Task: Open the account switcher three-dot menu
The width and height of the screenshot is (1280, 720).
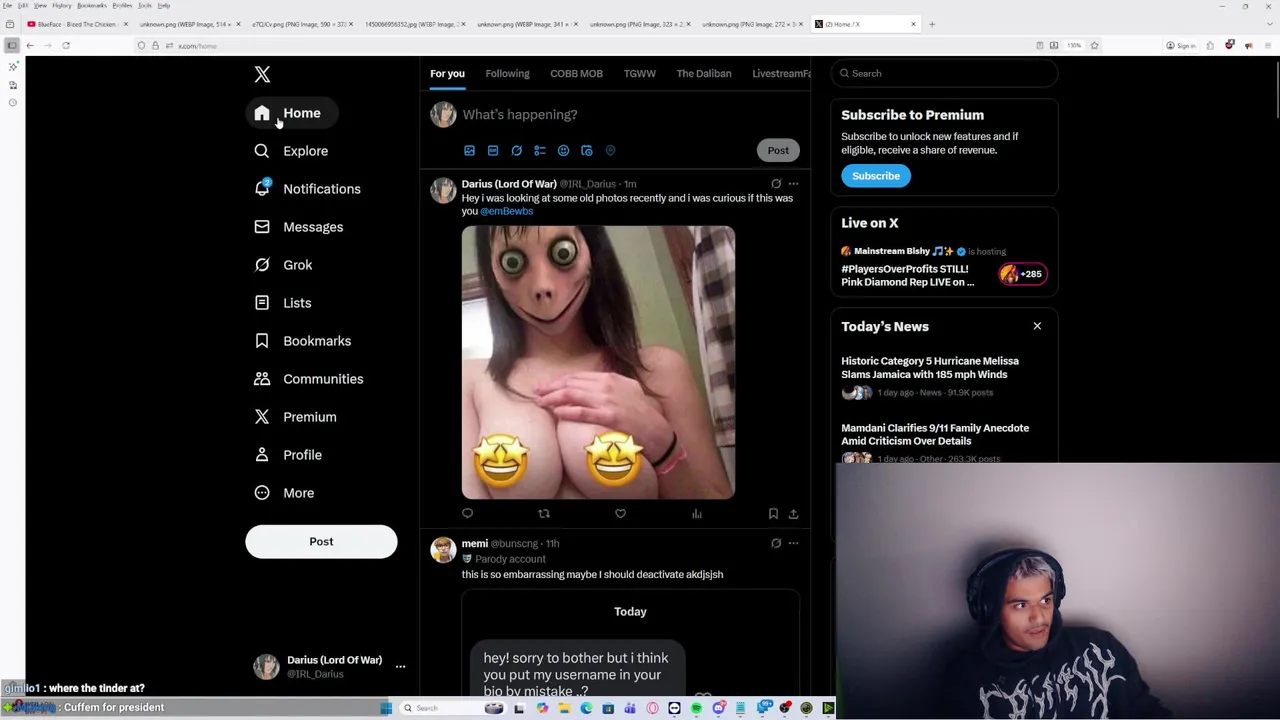Action: click(400, 666)
